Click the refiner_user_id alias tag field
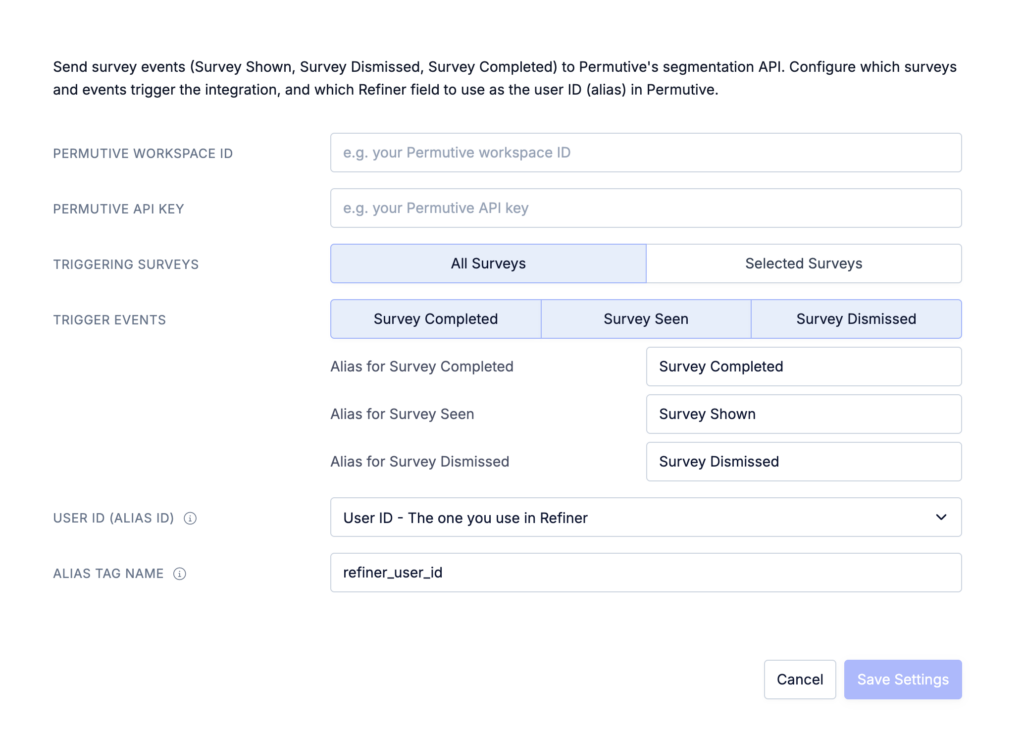 click(645, 573)
